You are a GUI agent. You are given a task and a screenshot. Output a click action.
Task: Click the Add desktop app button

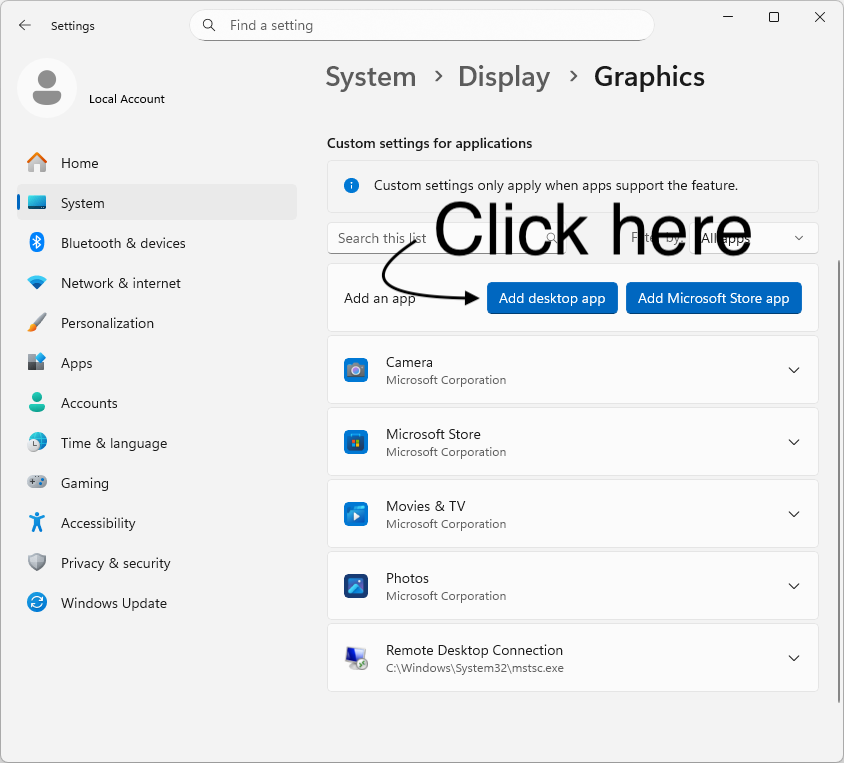pos(552,297)
